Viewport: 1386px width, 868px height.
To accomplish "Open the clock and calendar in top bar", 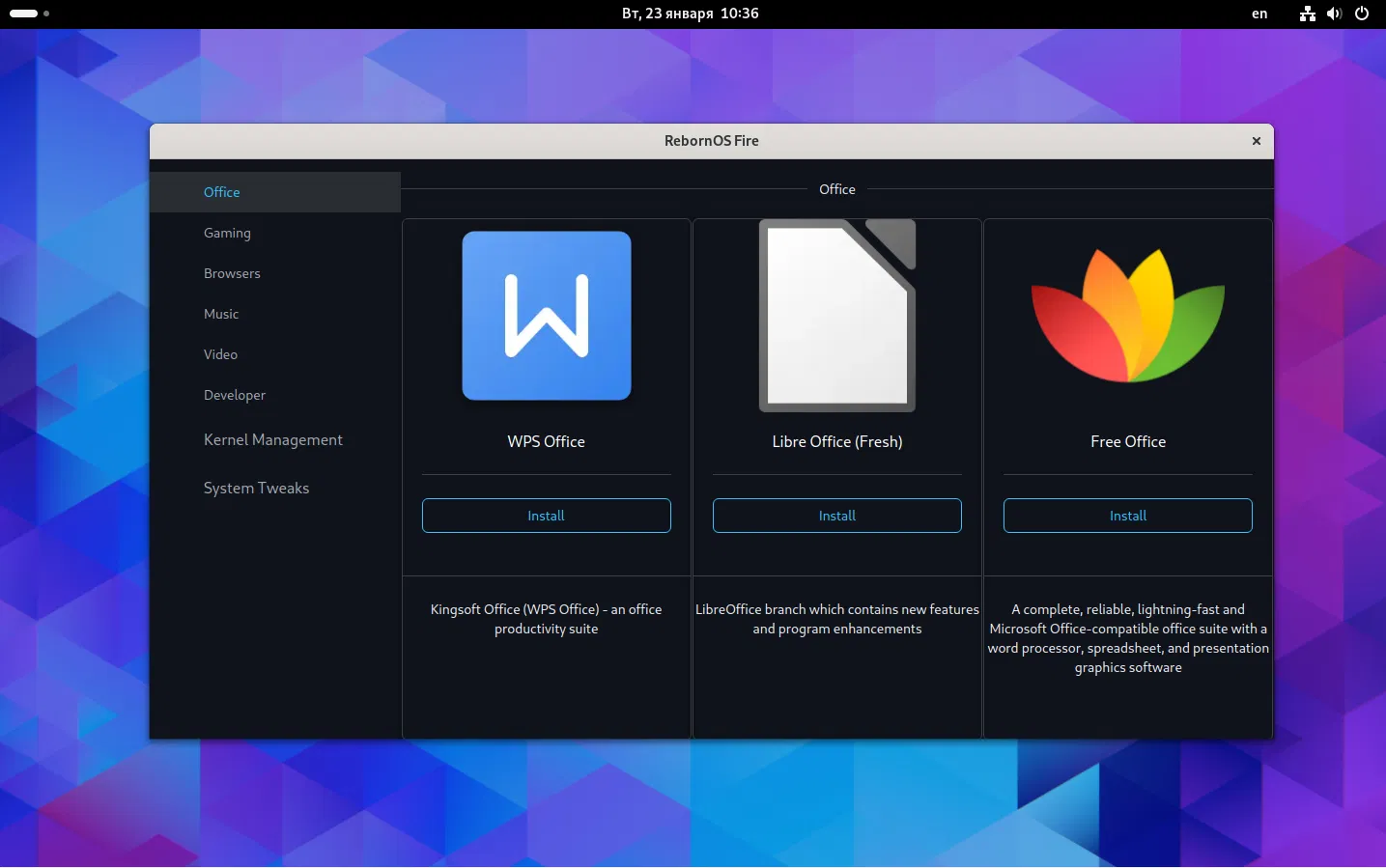I will pyautogui.click(x=691, y=14).
